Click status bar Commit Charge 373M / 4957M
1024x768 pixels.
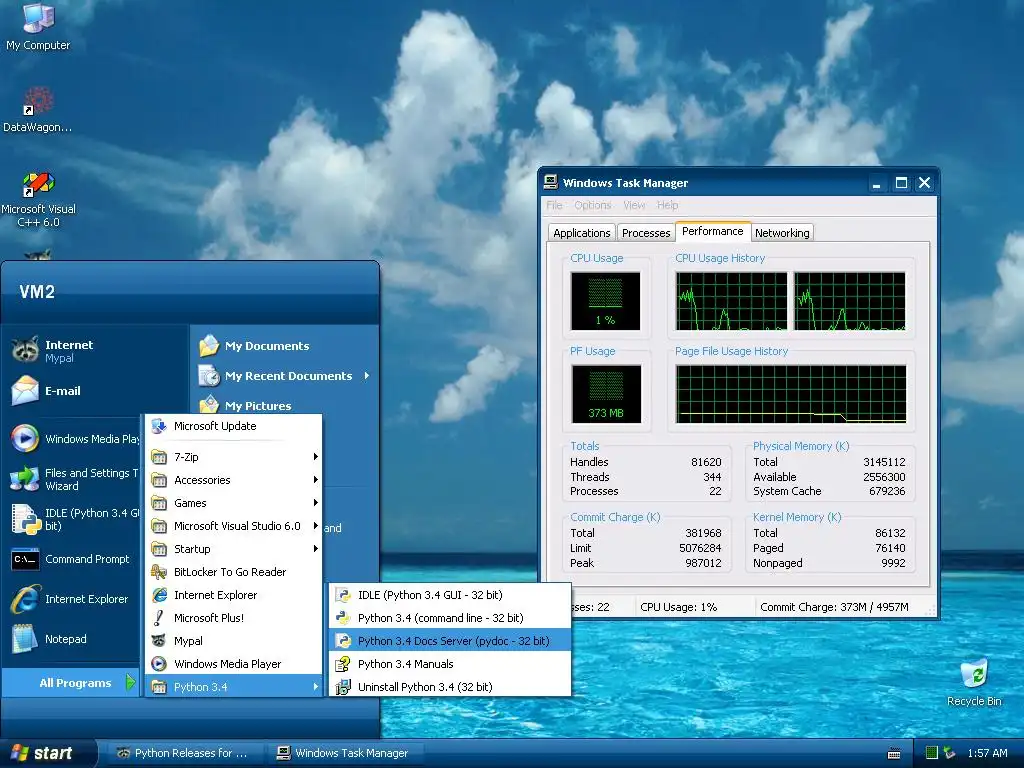point(834,607)
